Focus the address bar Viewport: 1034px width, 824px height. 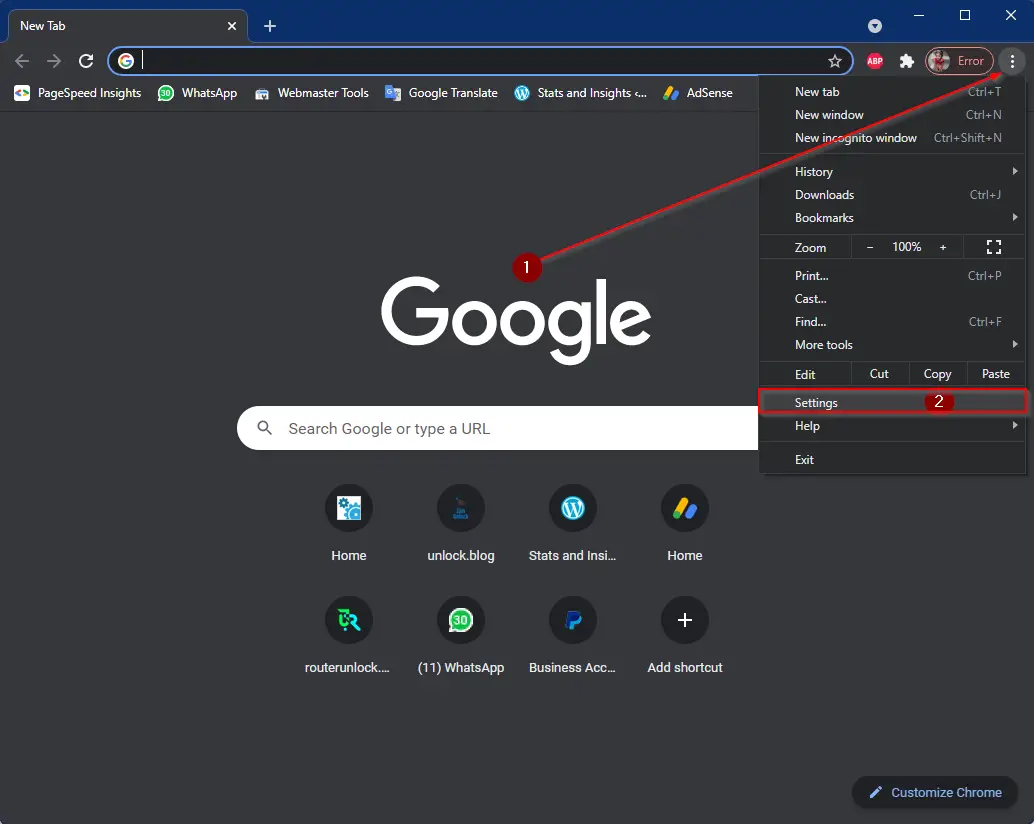click(x=481, y=61)
